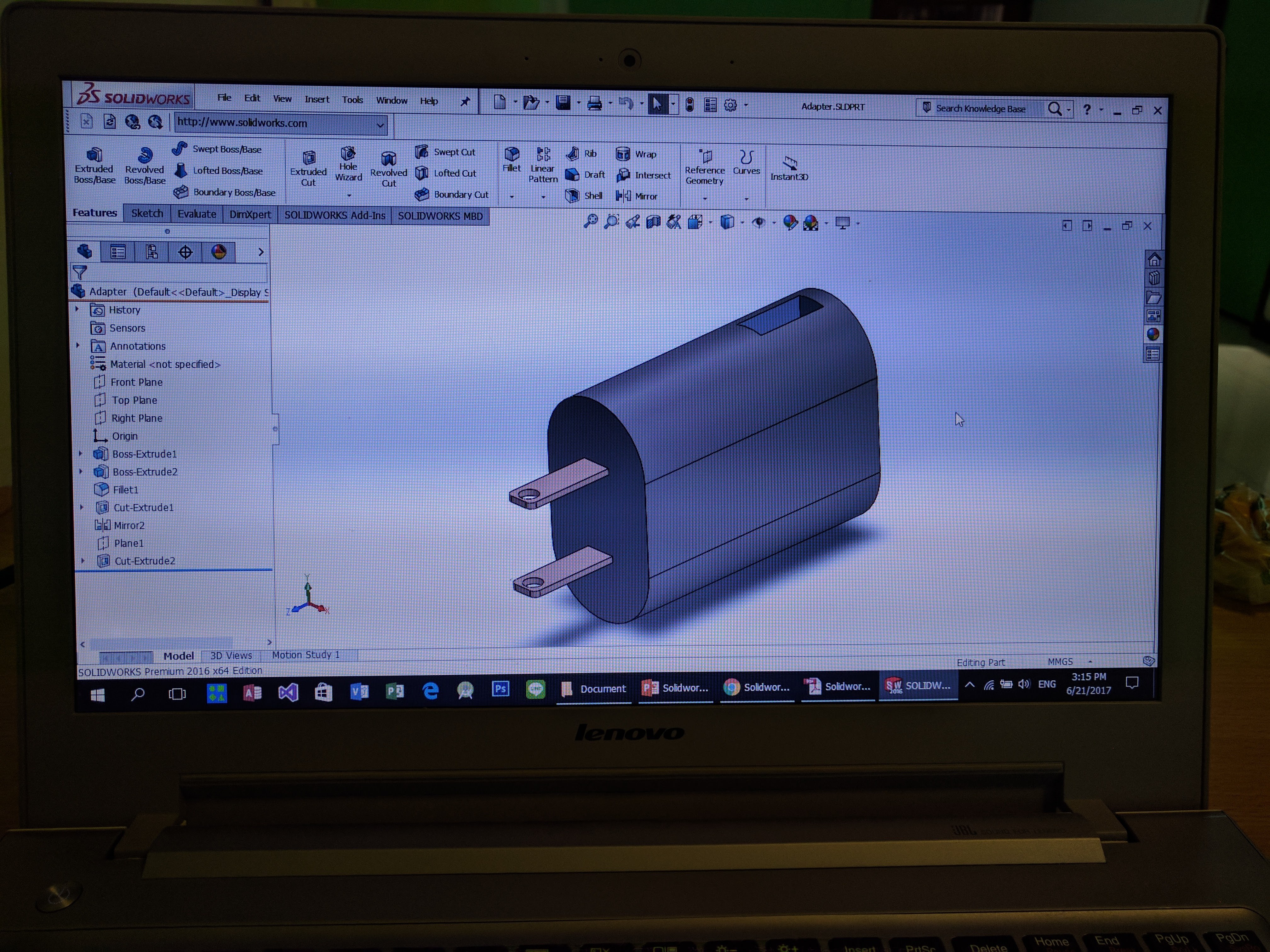
Task: Click the Zoom to Fit icon
Action: point(590,222)
